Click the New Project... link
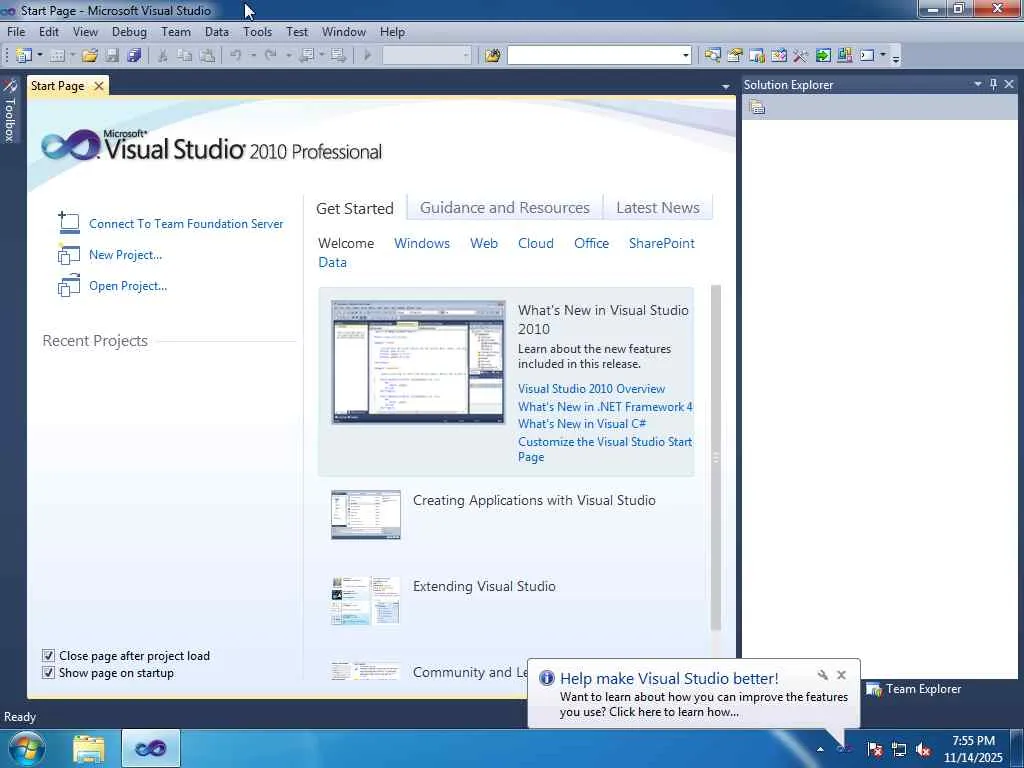The image size is (1024, 768). (125, 255)
